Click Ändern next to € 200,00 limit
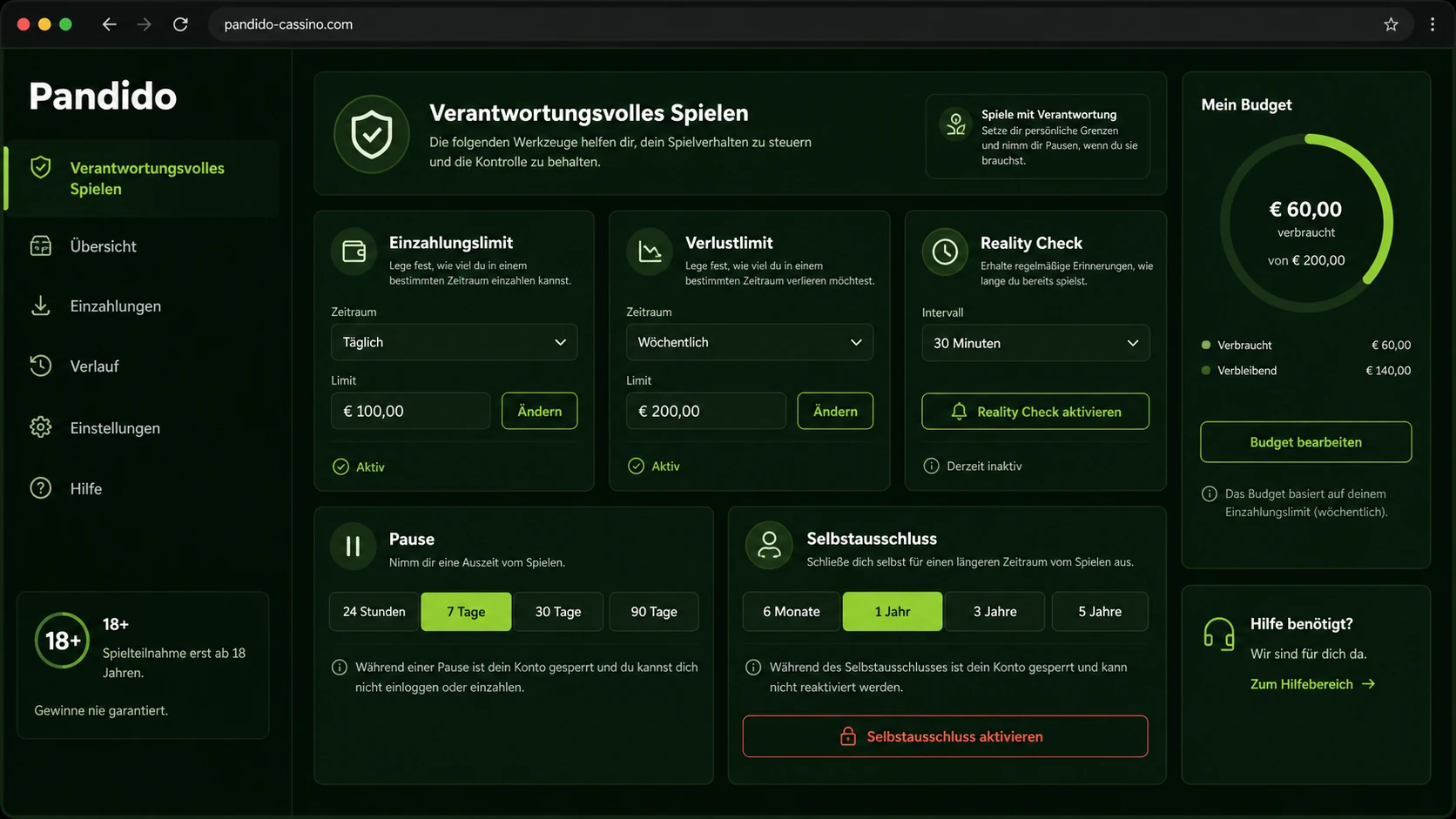 coord(835,411)
